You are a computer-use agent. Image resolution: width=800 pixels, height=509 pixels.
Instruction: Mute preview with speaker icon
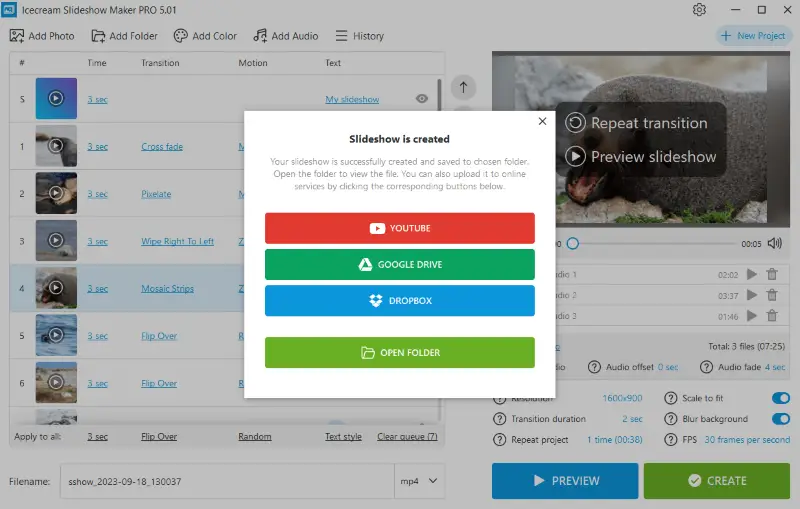tap(775, 243)
